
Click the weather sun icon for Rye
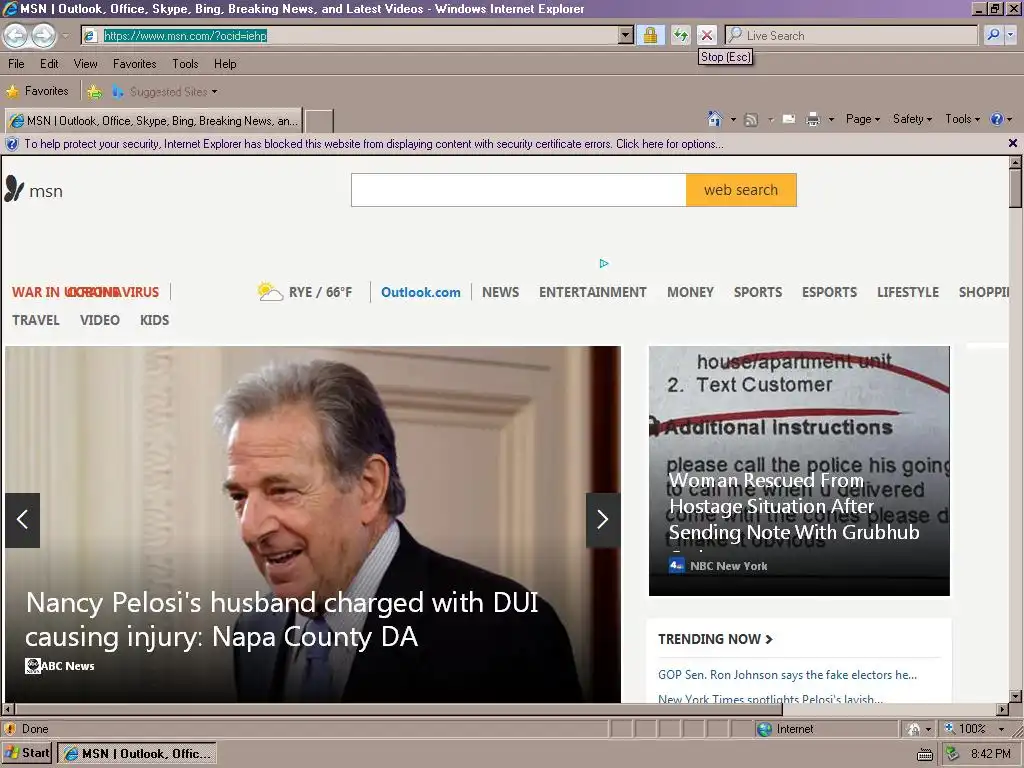[x=269, y=291]
